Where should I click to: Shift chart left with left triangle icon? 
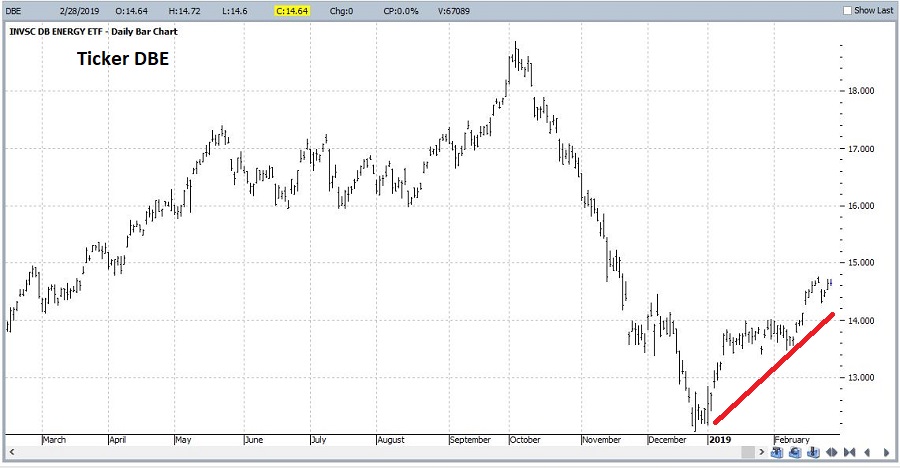click(x=867, y=452)
